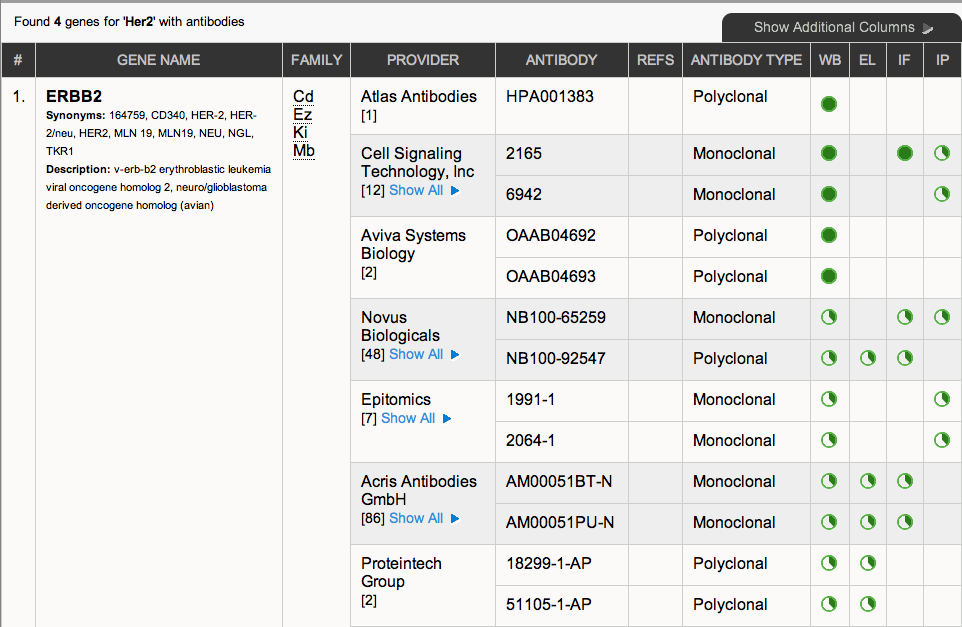Image resolution: width=962 pixels, height=627 pixels.
Task: Open the ERBB2 gene name
Action: click(74, 97)
